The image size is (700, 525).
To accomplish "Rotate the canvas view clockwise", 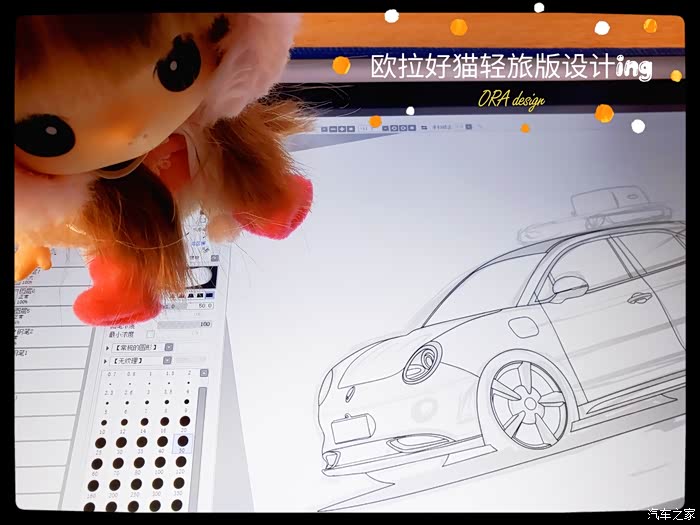I will 403,128.
